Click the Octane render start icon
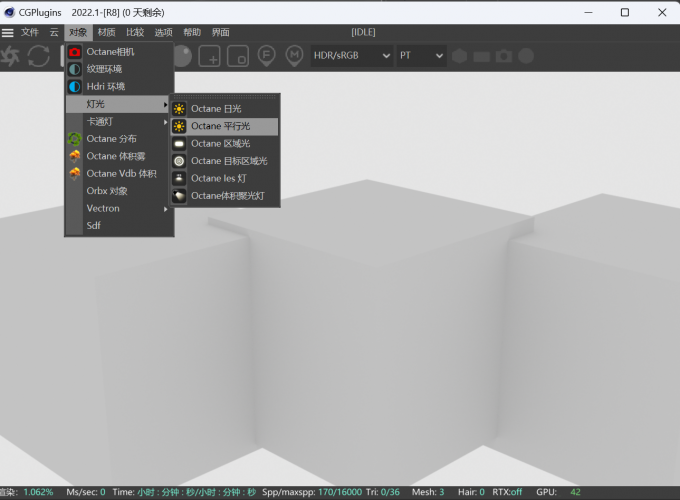The height and width of the screenshot is (500, 680). tap(10, 56)
